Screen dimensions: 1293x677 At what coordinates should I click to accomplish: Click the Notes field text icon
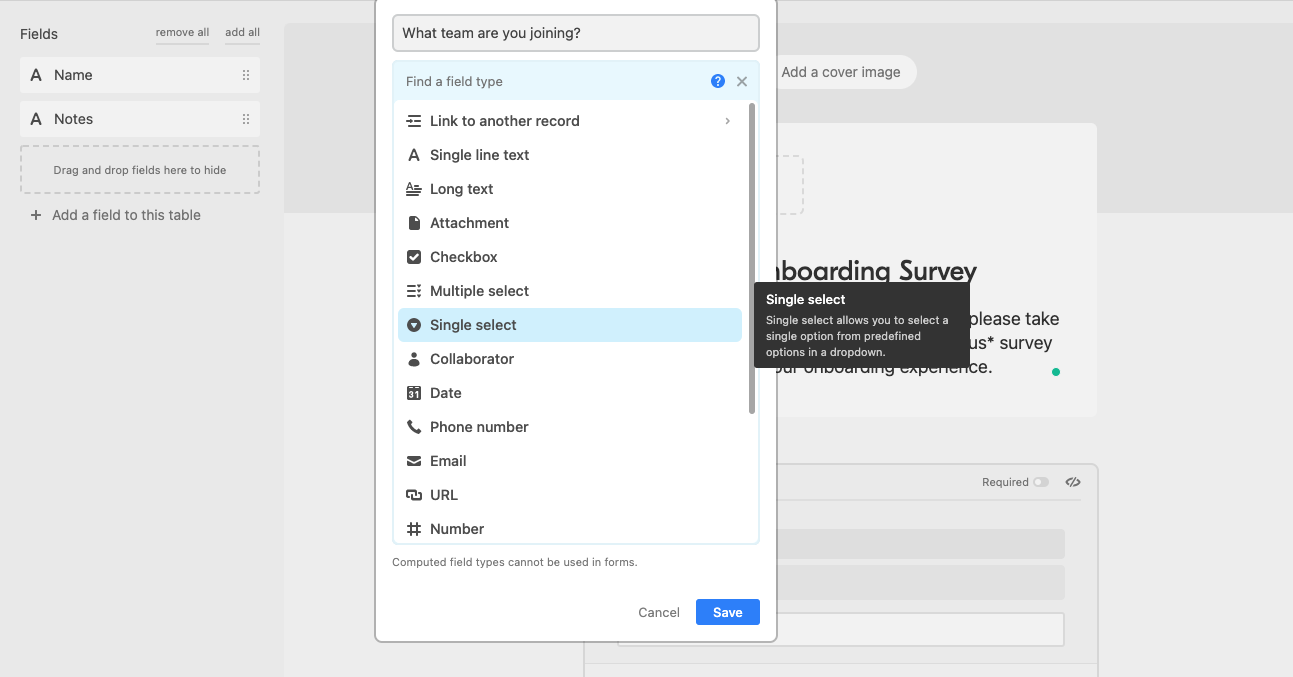click(x=36, y=119)
